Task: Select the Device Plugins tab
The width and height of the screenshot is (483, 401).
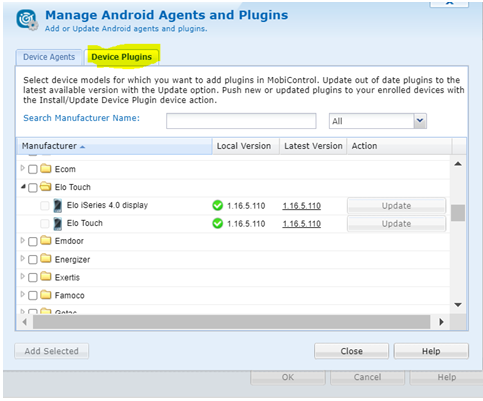Action: pyautogui.click(x=122, y=57)
